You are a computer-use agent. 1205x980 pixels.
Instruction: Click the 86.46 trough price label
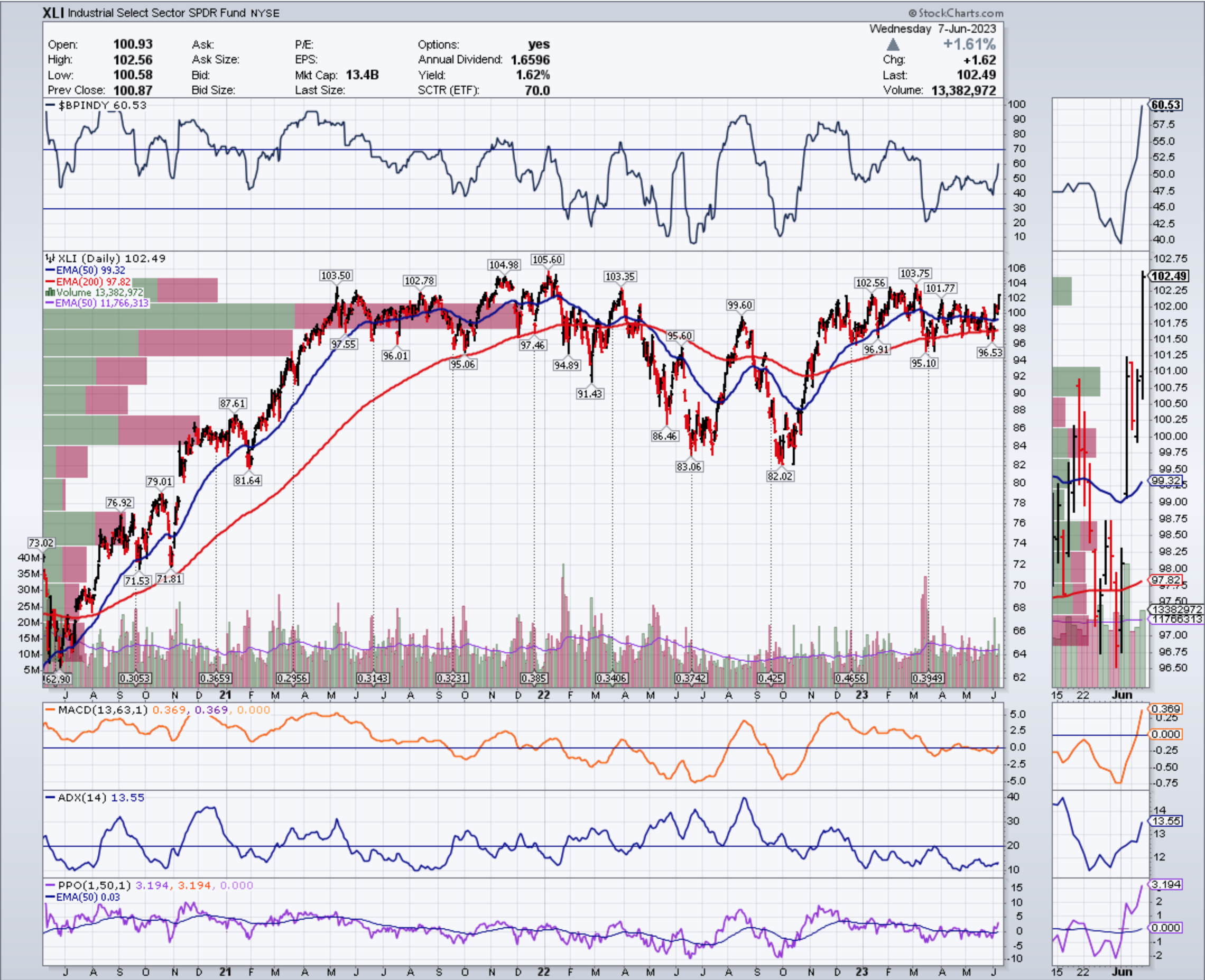click(664, 436)
